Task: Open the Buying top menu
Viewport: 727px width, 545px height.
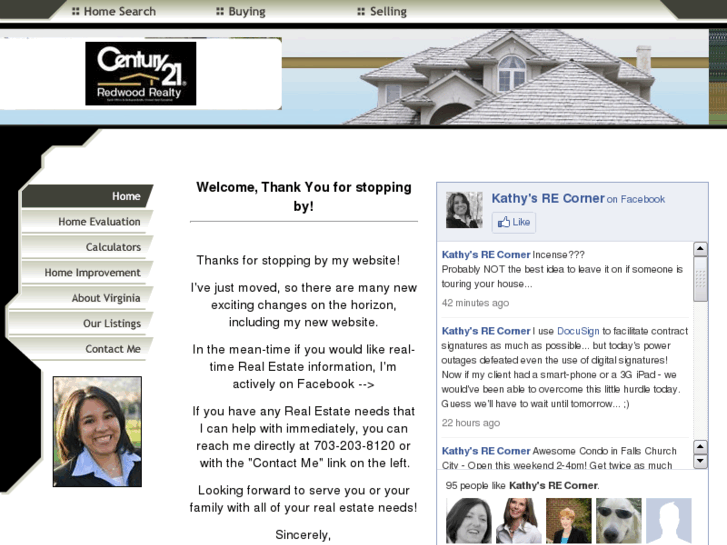Action: point(241,11)
